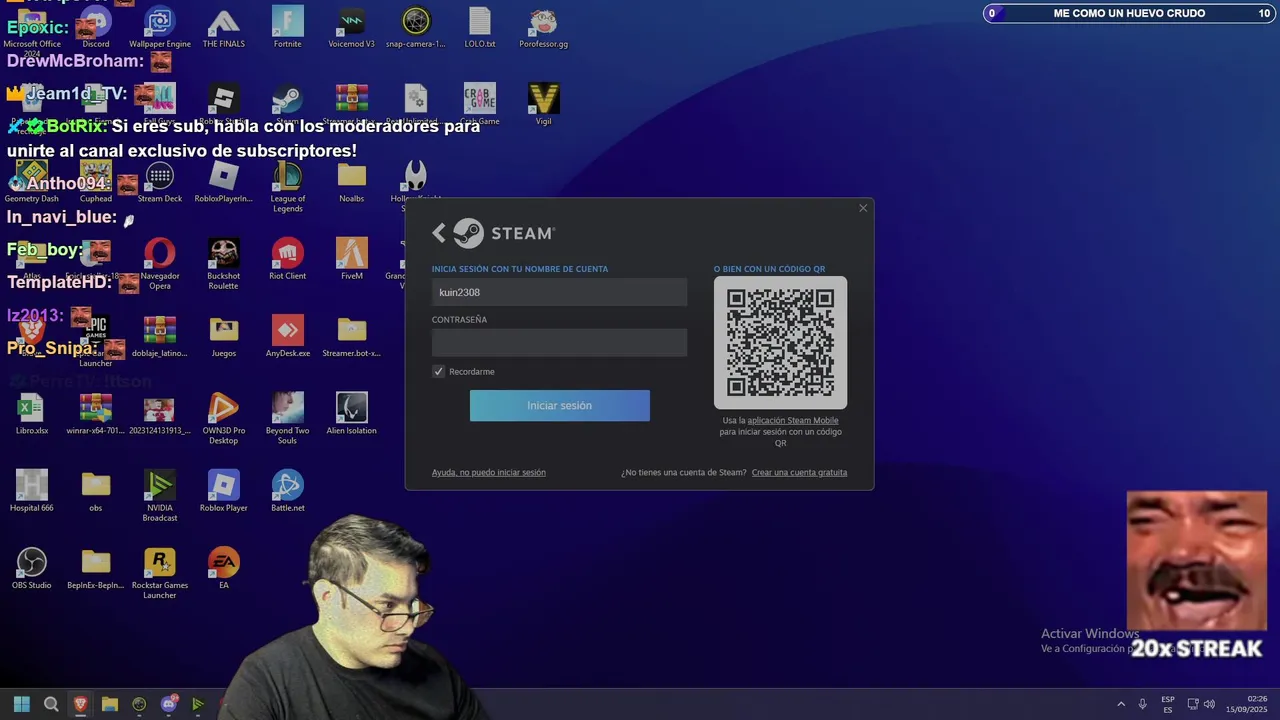Select the Vigil desktop icon
This screenshot has width=1280, height=720.
543,104
